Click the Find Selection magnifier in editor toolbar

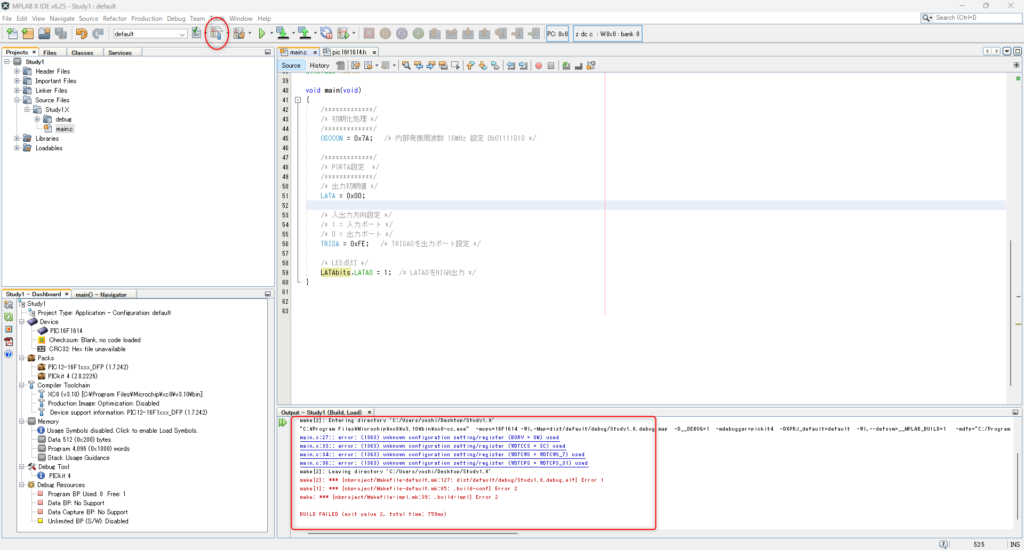(x=407, y=65)
